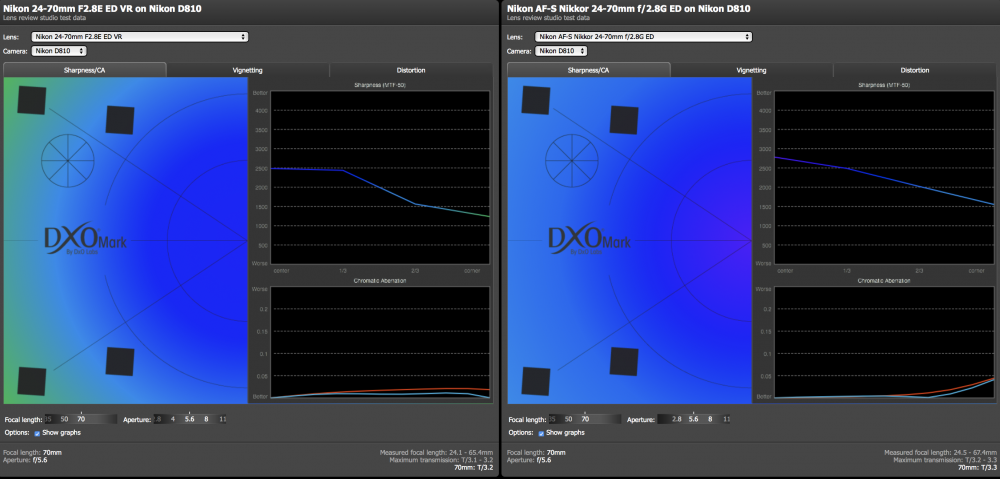Set focal length to 70 in right panel

click(585, 420)
